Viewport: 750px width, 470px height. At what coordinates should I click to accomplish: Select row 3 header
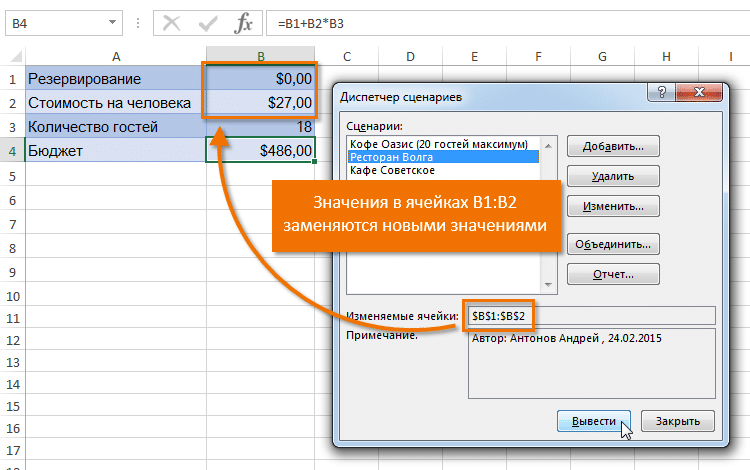coord(12,127)
